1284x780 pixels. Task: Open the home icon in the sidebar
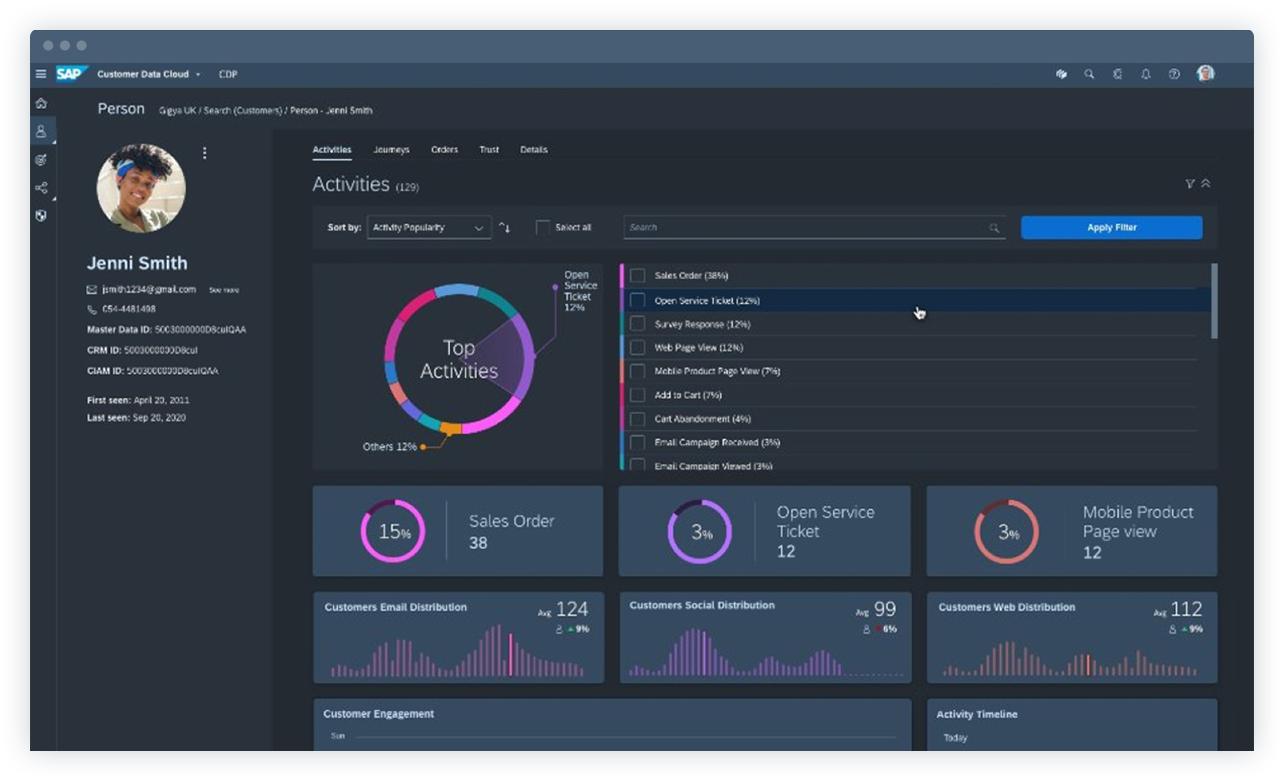click(40, 103)
